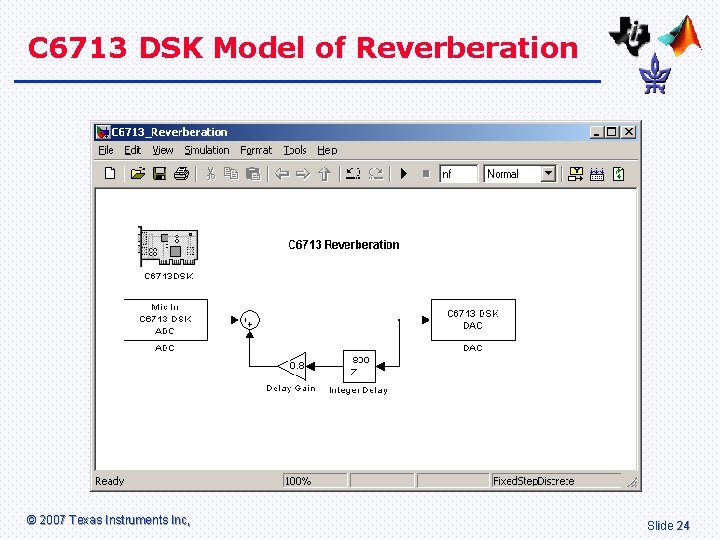Viewport: 720px width, 540px height.
Task: Click the blue university emblem logo
Action: click(x=655, y=74)
